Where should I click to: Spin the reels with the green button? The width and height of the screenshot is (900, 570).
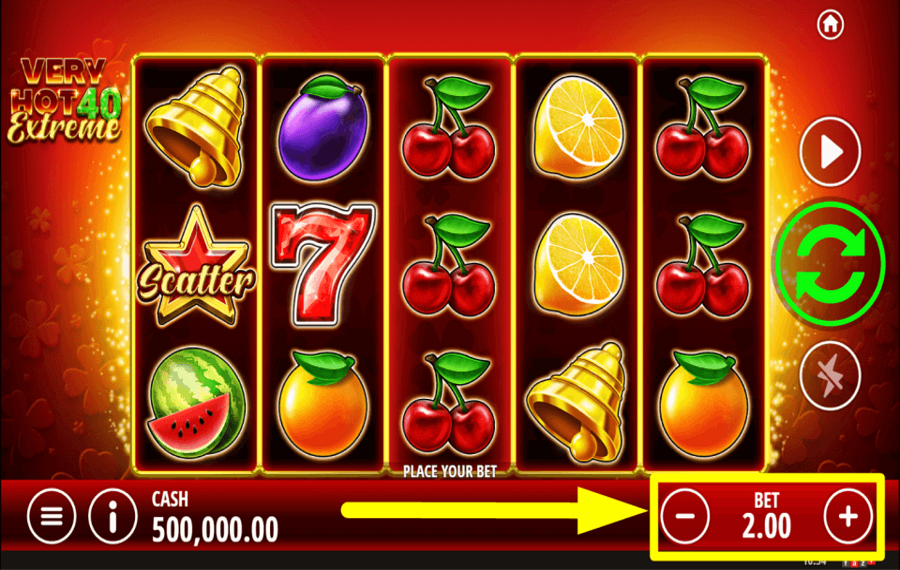pos(830,263)
